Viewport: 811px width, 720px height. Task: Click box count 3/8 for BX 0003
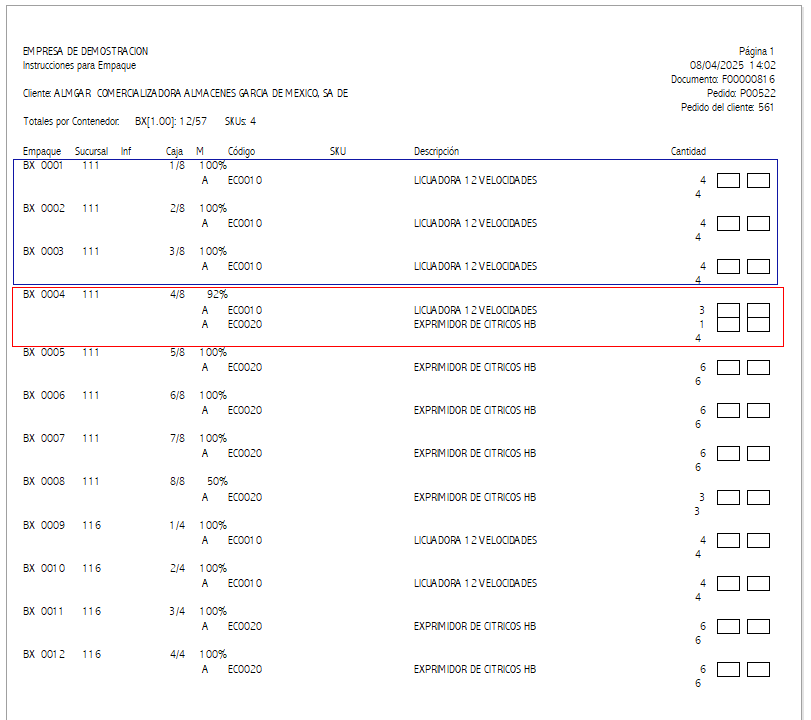click(x=177, y=251)
